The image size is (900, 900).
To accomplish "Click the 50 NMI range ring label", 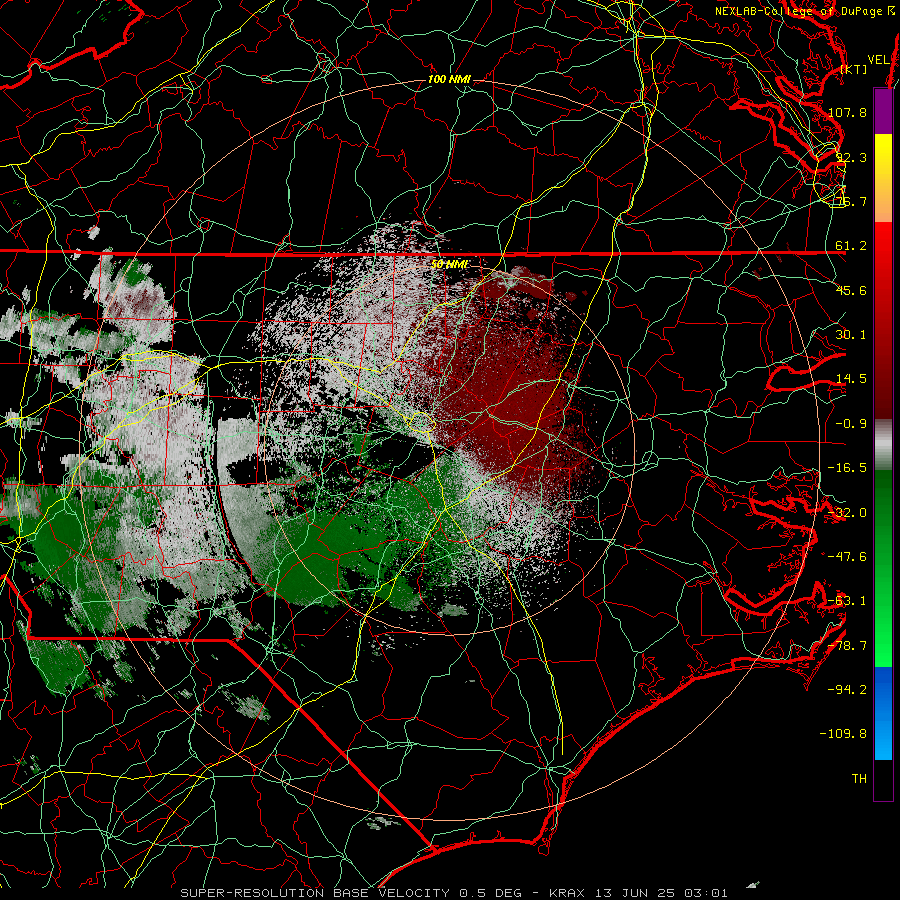I will 449,265.
